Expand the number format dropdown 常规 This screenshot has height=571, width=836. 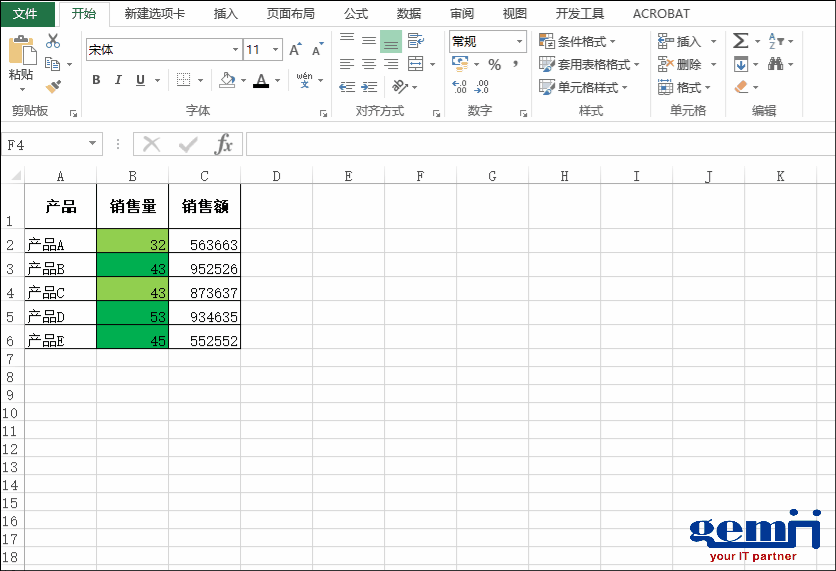click(x=519, y=42)
